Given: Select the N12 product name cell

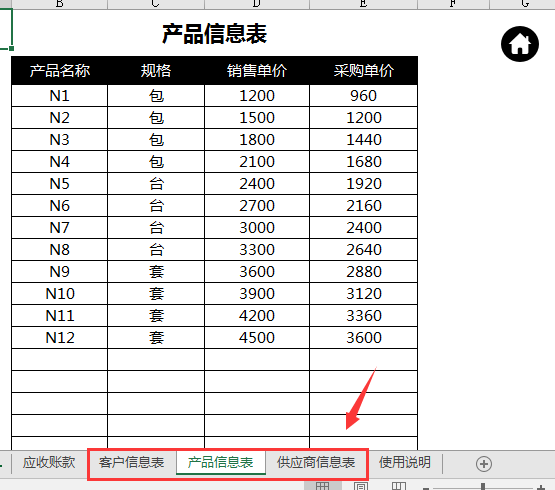Looking at the screenshot, I should [x=59, y=337].
